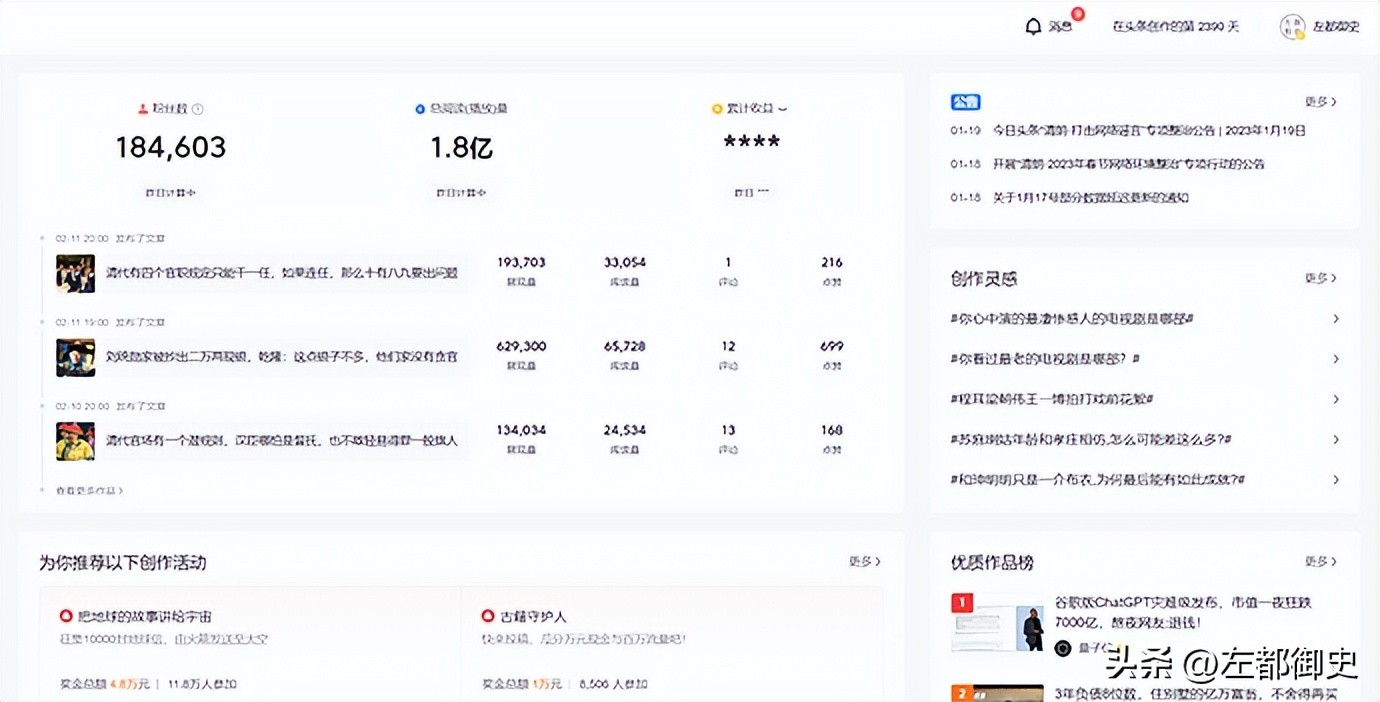
Task: Open the 消息 notification bell icon
Action: 1035,25
